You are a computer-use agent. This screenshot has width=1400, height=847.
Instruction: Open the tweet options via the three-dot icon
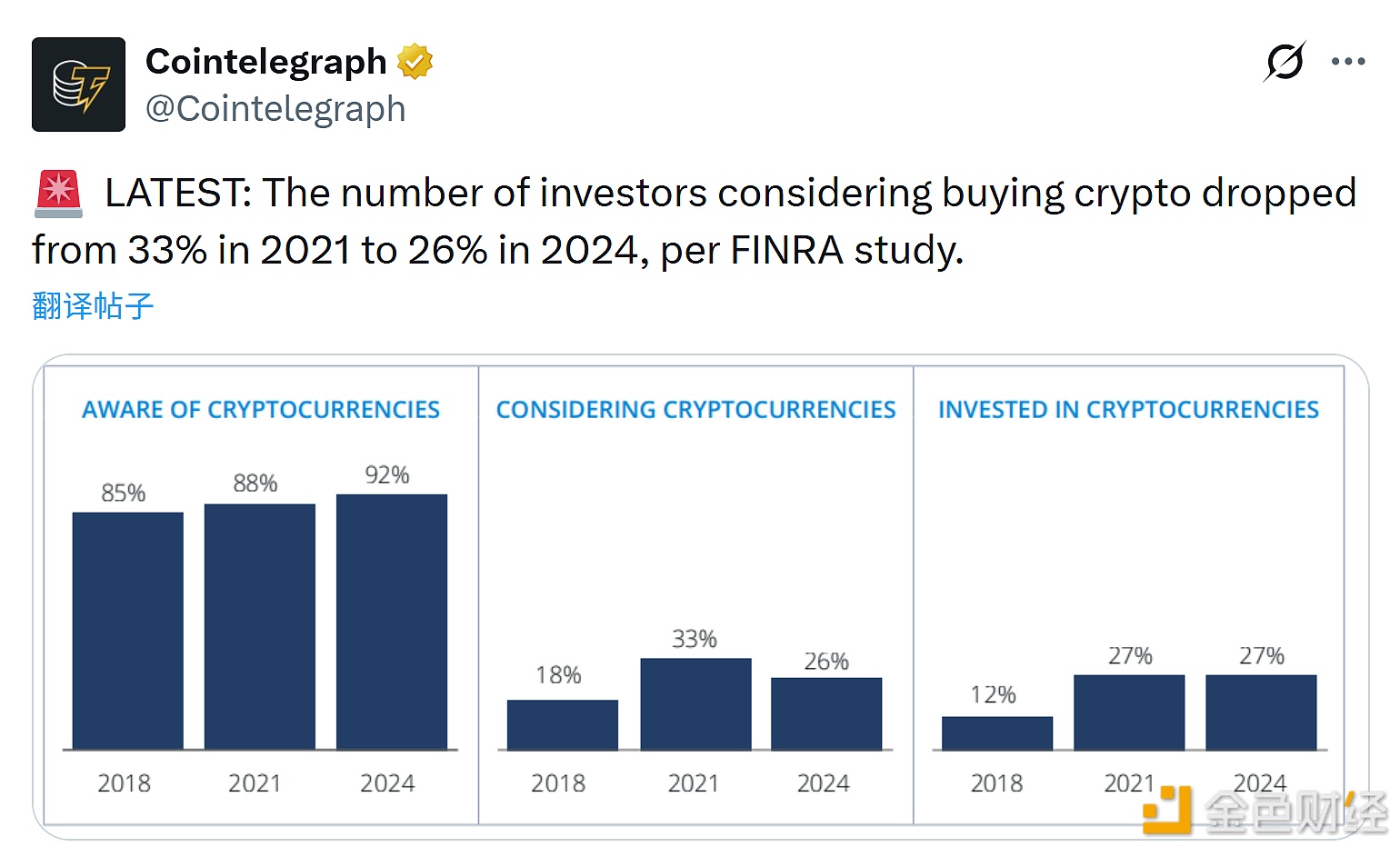click(1348, 61)
